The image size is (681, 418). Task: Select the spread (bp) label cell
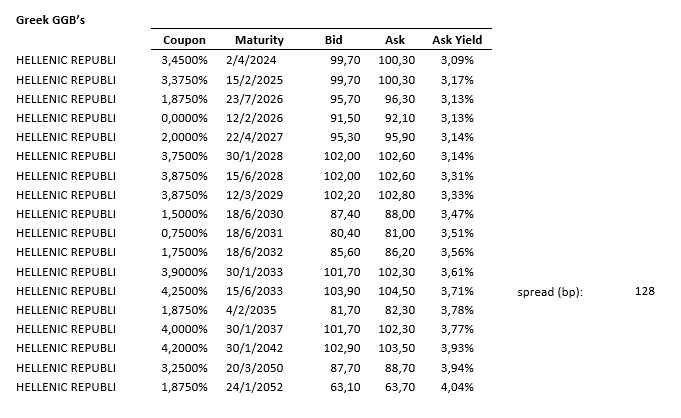coord(550,292)
